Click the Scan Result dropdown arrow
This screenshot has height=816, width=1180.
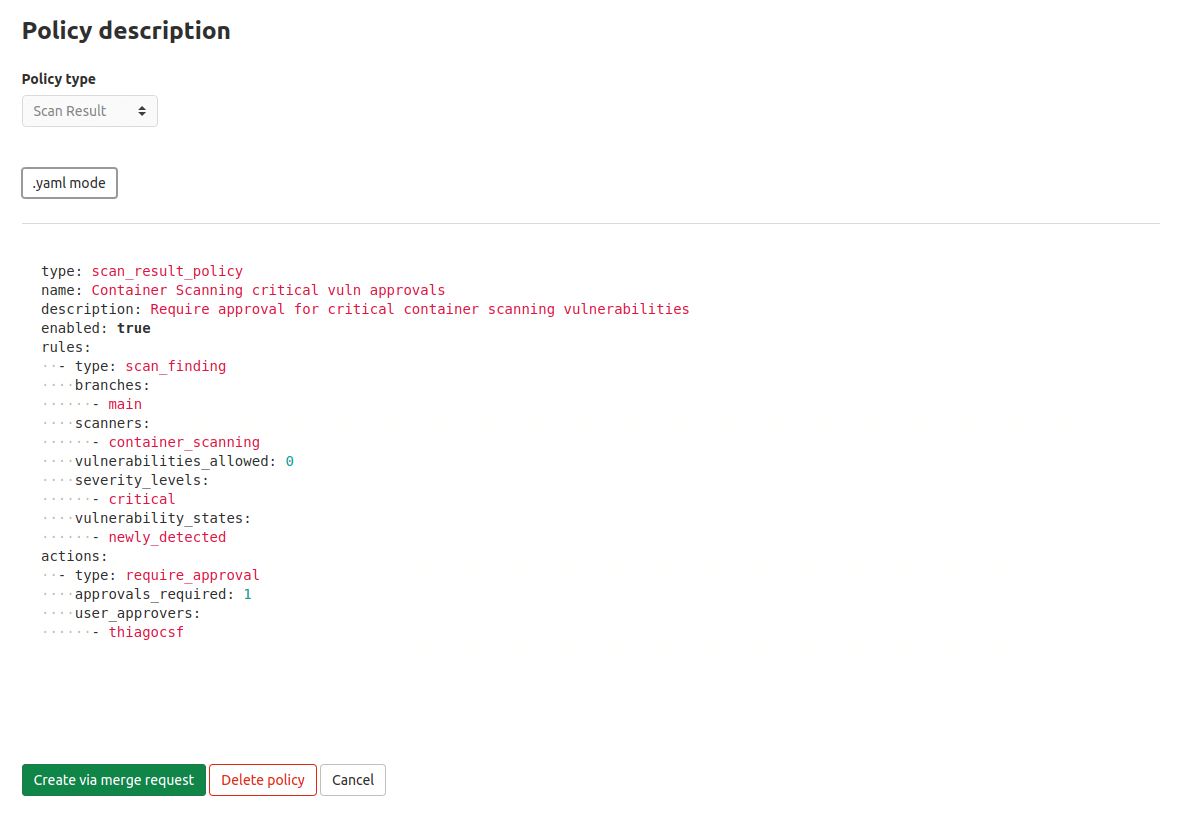[x=142, y=111]
